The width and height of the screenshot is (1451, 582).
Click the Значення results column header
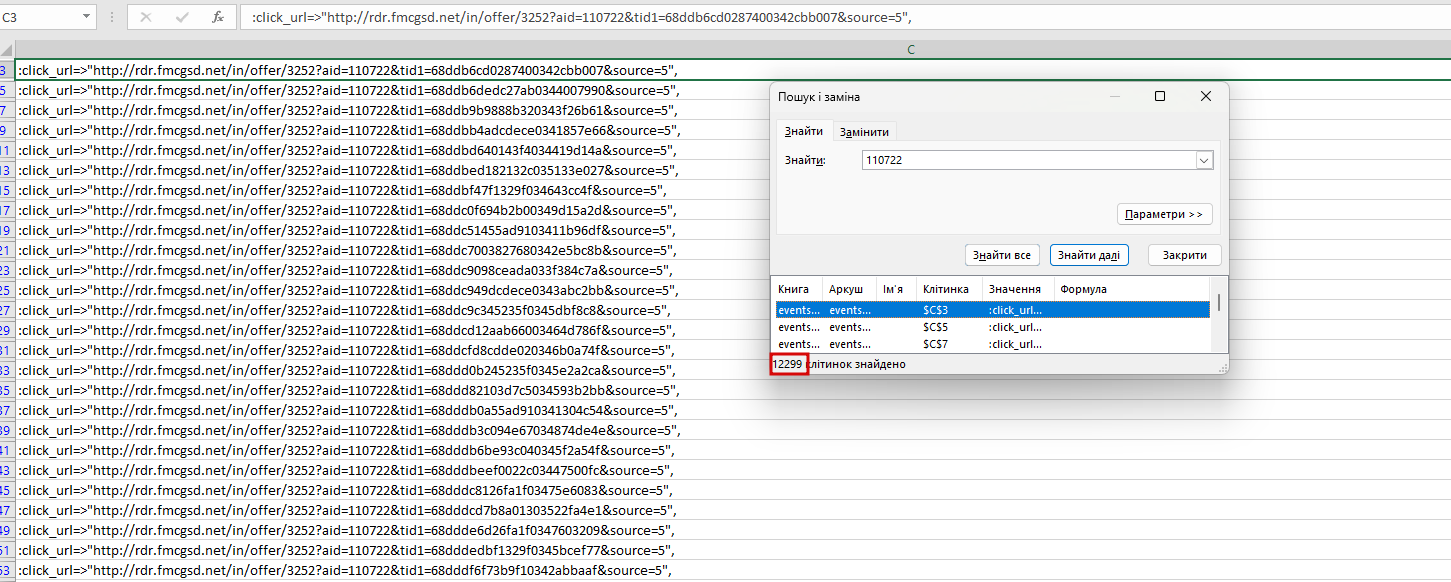pos(1018,289)
